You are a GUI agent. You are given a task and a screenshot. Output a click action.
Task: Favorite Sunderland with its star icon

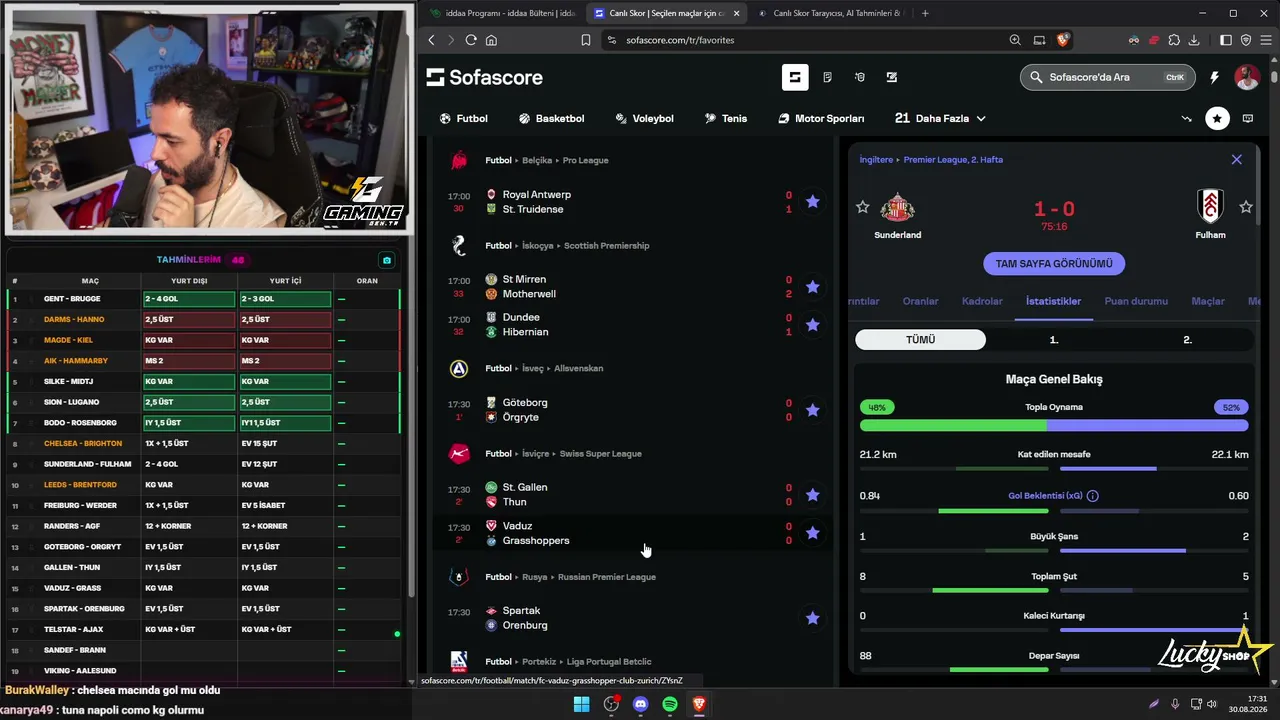click(x=863, y=207)
